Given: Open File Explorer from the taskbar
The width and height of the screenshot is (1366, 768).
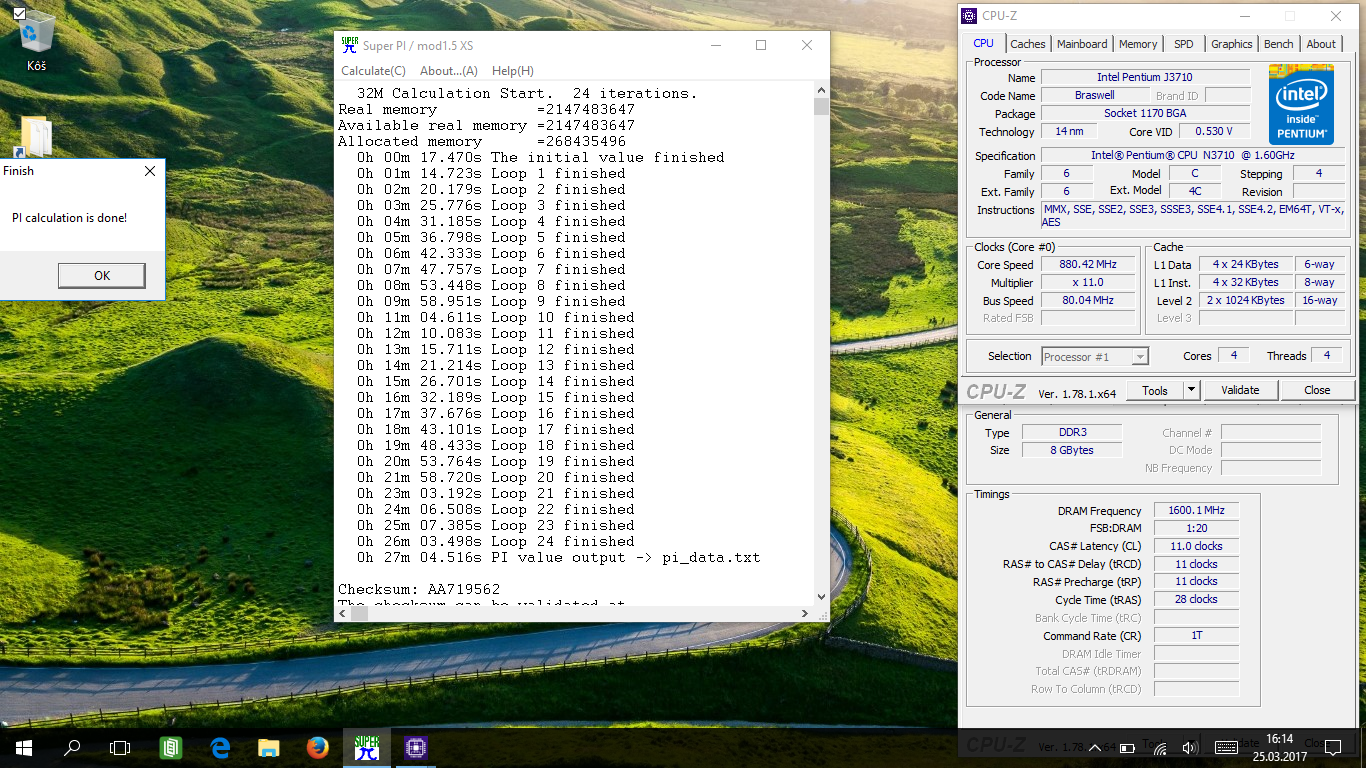Looking at the screenshot, I should coord(269,747).
